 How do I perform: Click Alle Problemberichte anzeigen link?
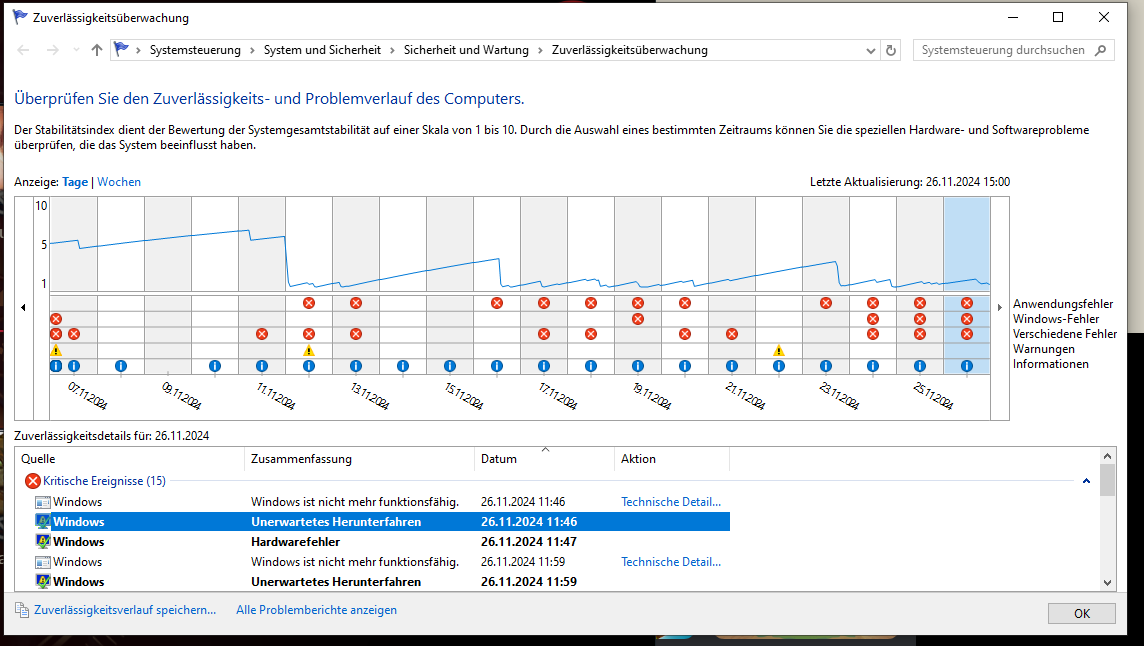(317, 610)
